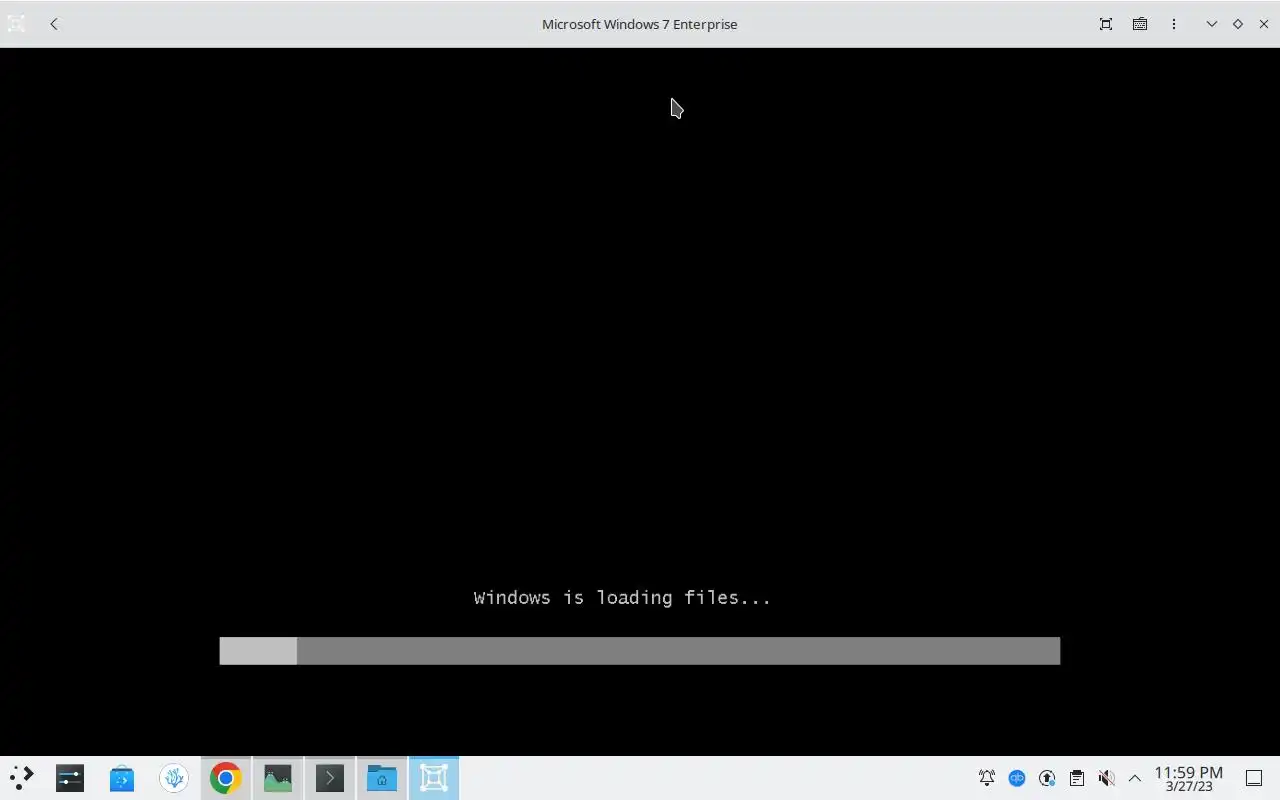1280x800 pixels.
Task: Click the Boxes app icon in the titlebar
Action: tap(16, 24)
